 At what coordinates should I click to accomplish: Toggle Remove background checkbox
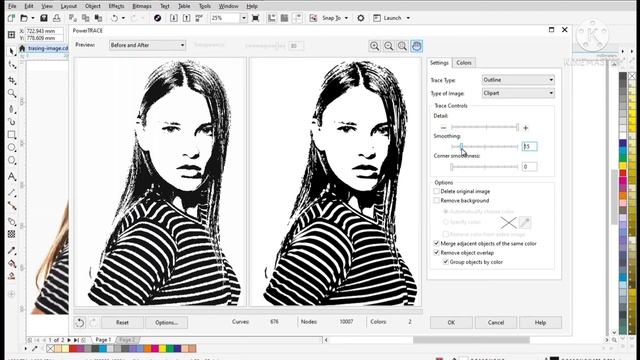[436, 200]
